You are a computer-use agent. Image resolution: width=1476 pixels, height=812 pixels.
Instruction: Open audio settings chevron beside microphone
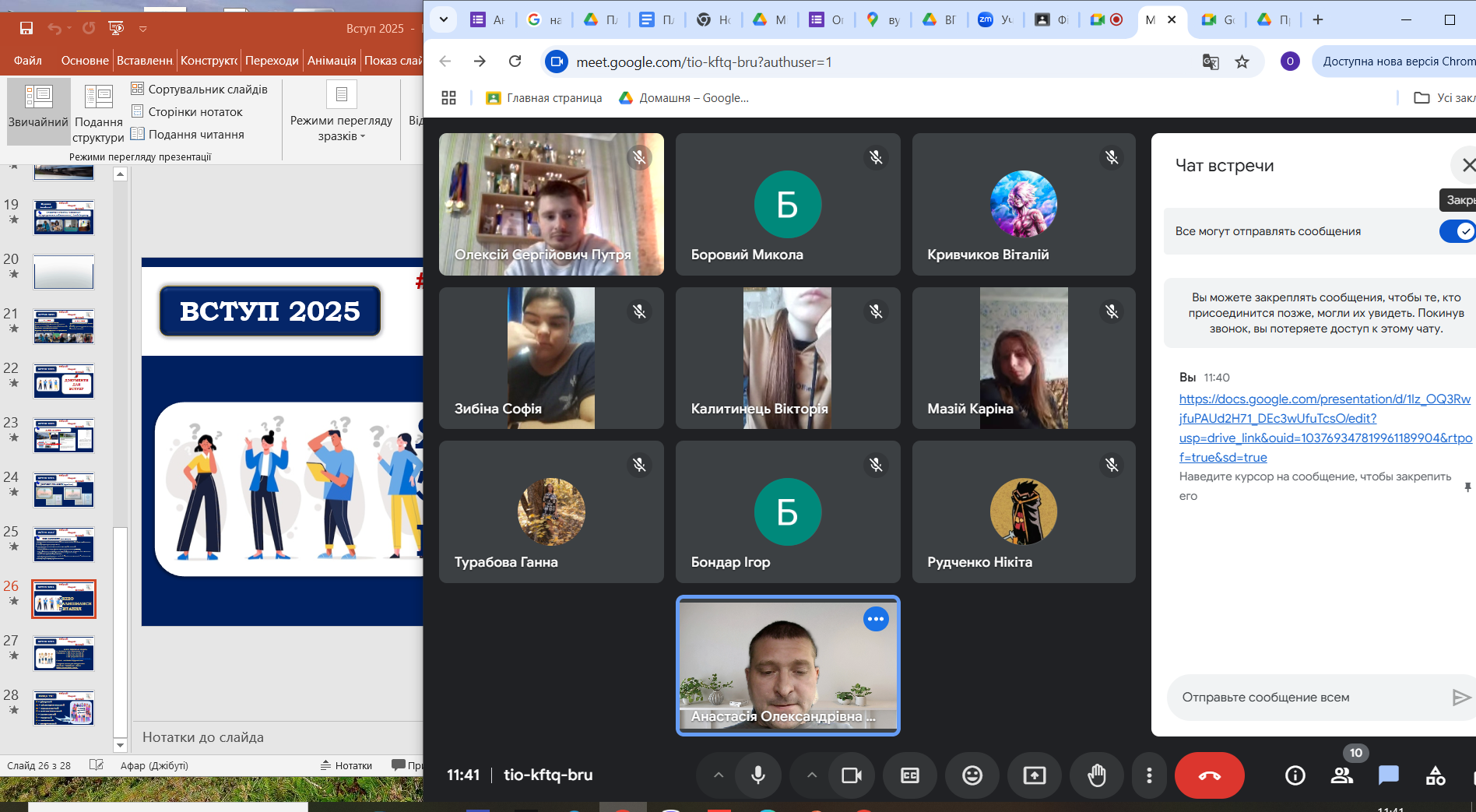718,775
